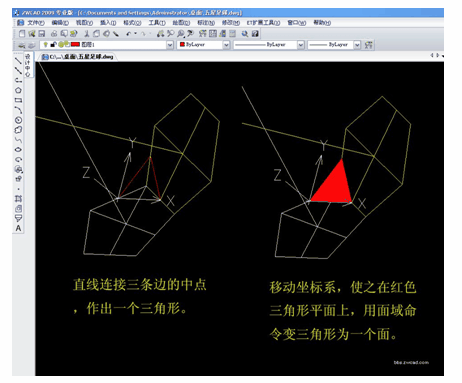Open the Tool Palettes icon

(222, 34)
